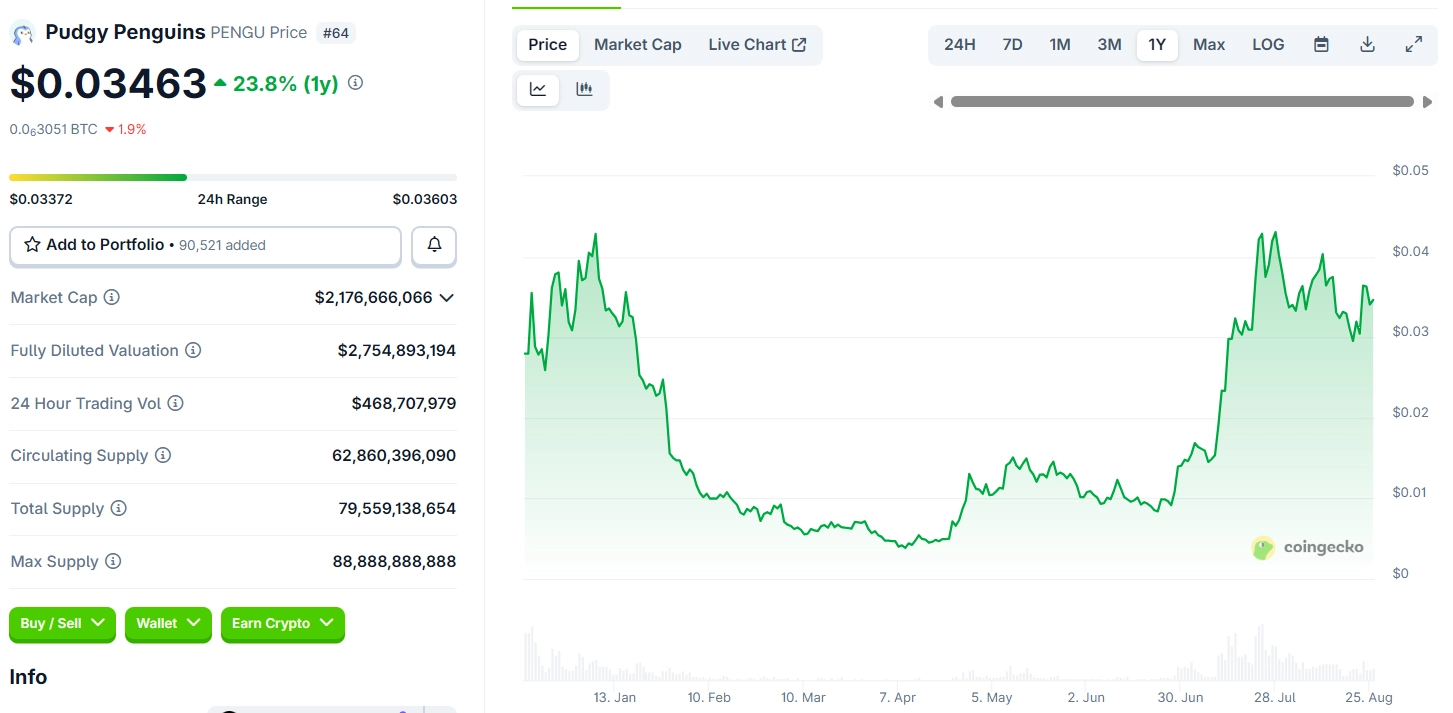
Task: Select the 7D time range
Action: (1012, 45)
